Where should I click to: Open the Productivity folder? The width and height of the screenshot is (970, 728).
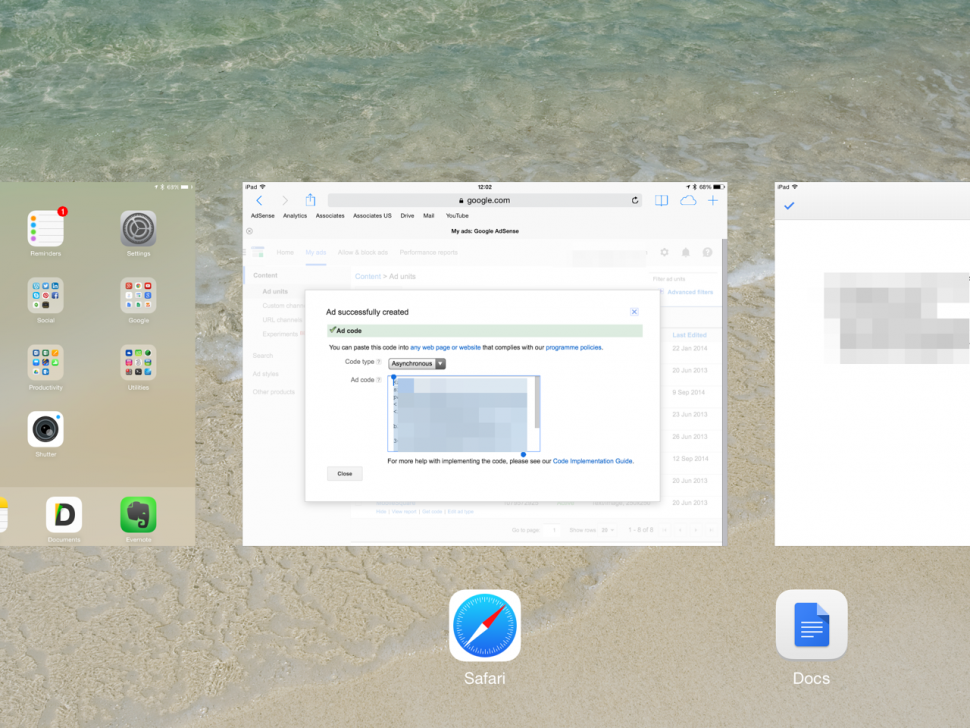(x=45, y=362)
